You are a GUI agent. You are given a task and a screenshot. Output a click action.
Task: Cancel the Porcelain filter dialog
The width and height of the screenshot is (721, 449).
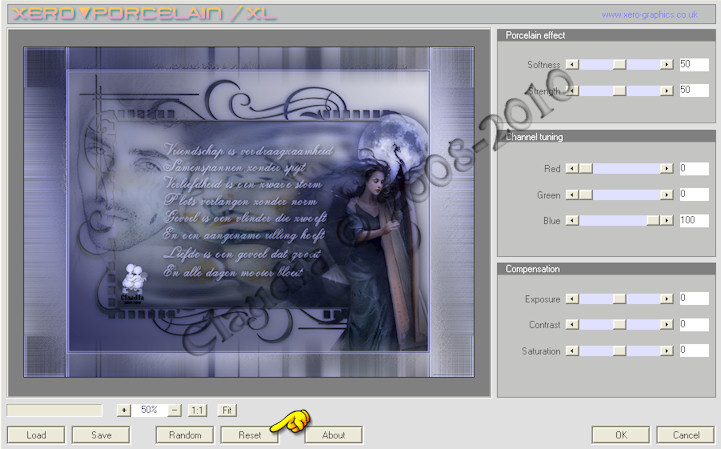click(686, 435)
